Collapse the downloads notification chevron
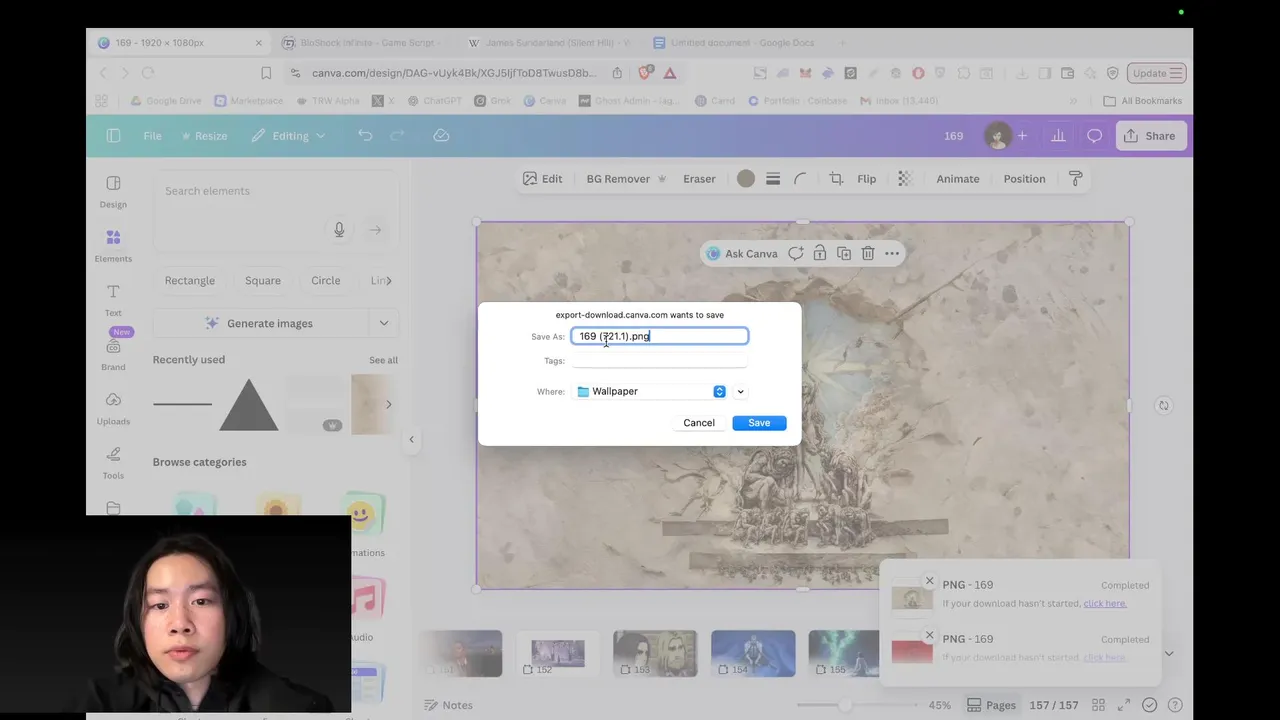This screenshot has width=1280, height=720. (1168, 654)
